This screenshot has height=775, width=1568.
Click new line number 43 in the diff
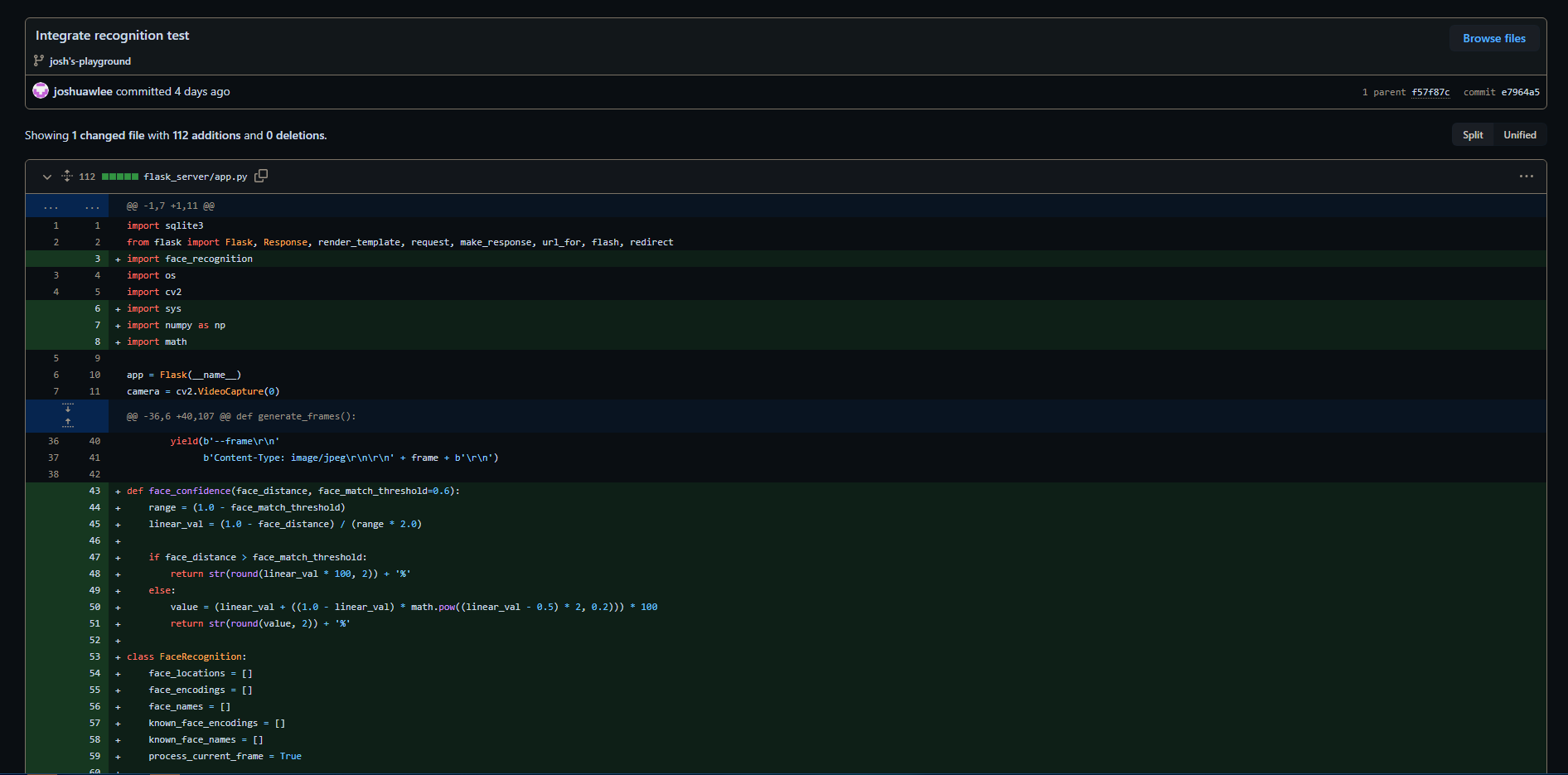click(94, 491)
